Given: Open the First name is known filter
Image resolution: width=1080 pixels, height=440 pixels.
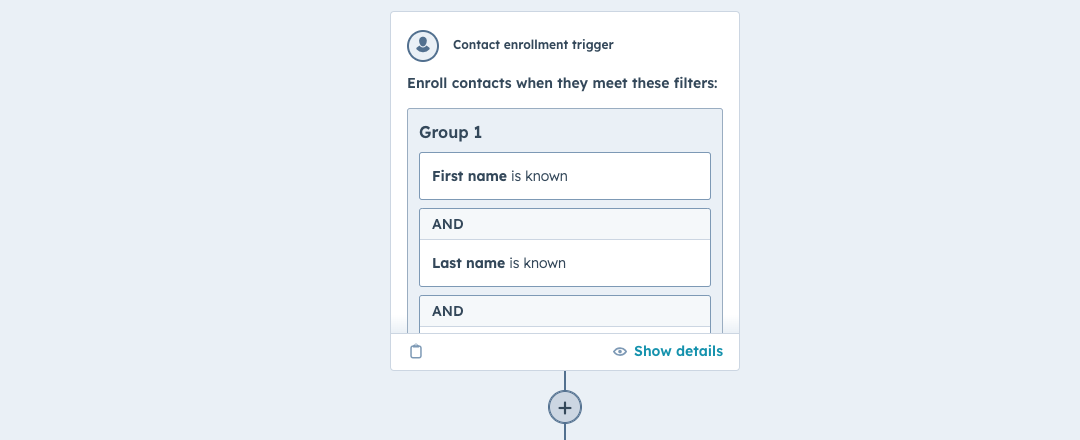Looking at the screenshot, I should coord(565,176).
